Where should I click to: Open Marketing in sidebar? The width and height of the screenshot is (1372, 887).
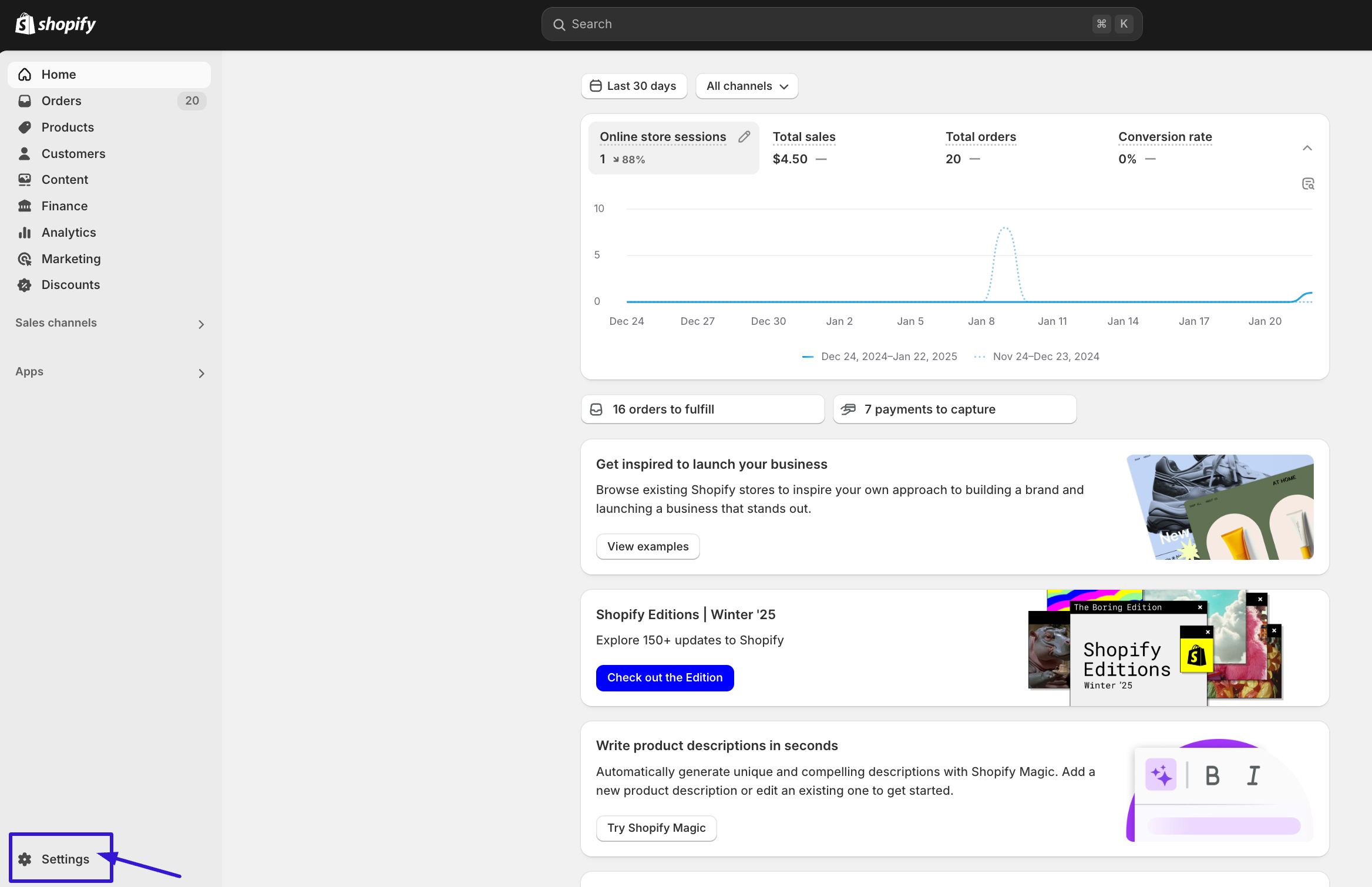click(109, 259)
